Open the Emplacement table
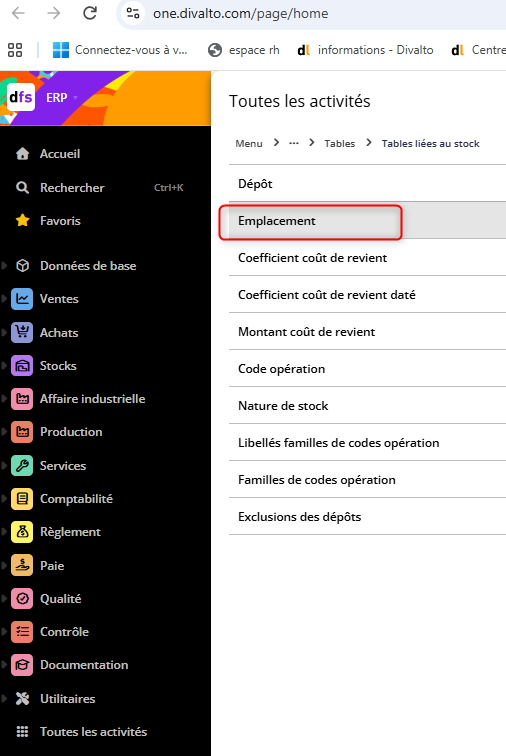Screen dimensions: 506x756 [367, 221]
